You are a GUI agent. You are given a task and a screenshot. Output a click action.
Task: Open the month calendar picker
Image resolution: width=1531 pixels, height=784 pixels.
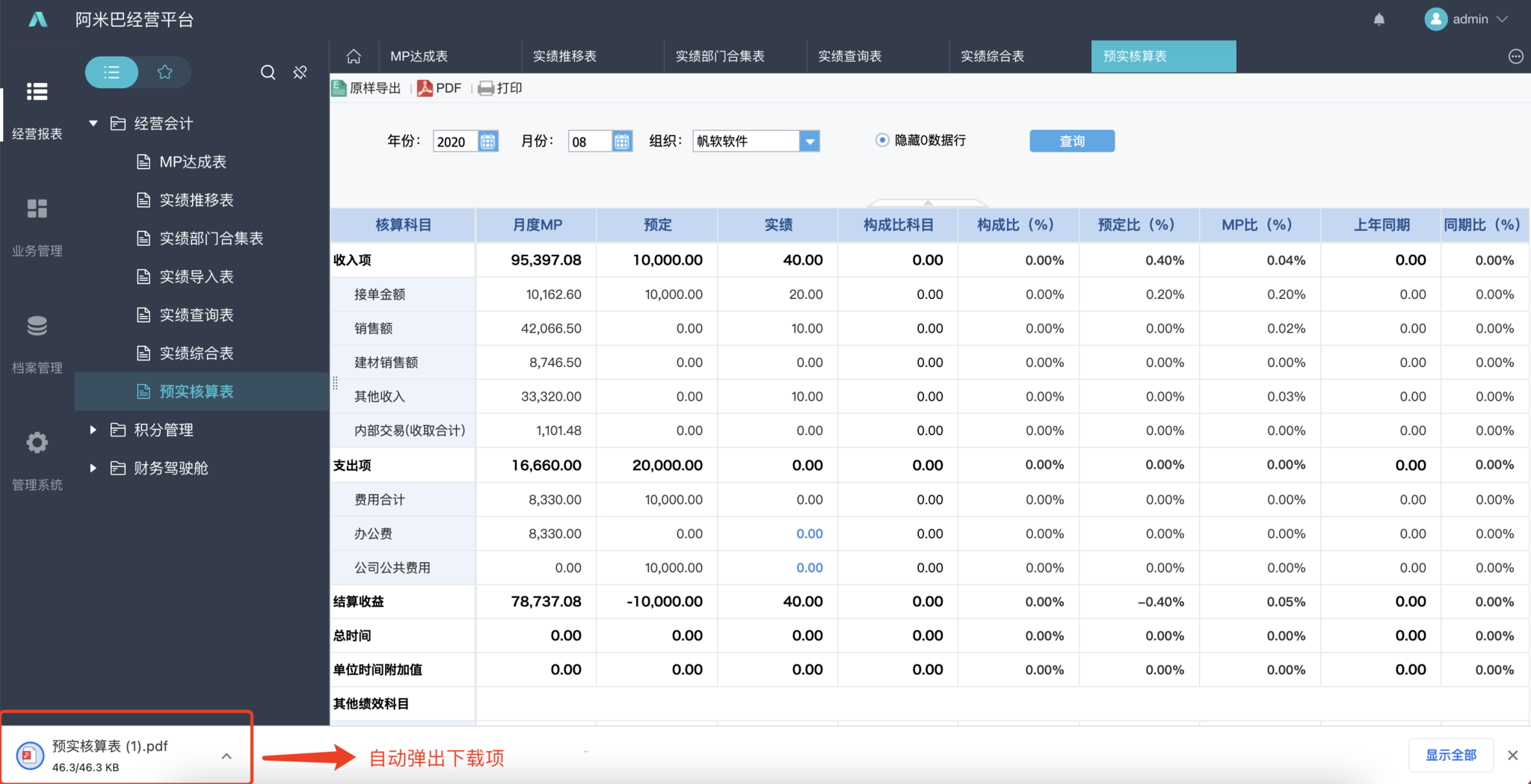[x=621, y=141]
